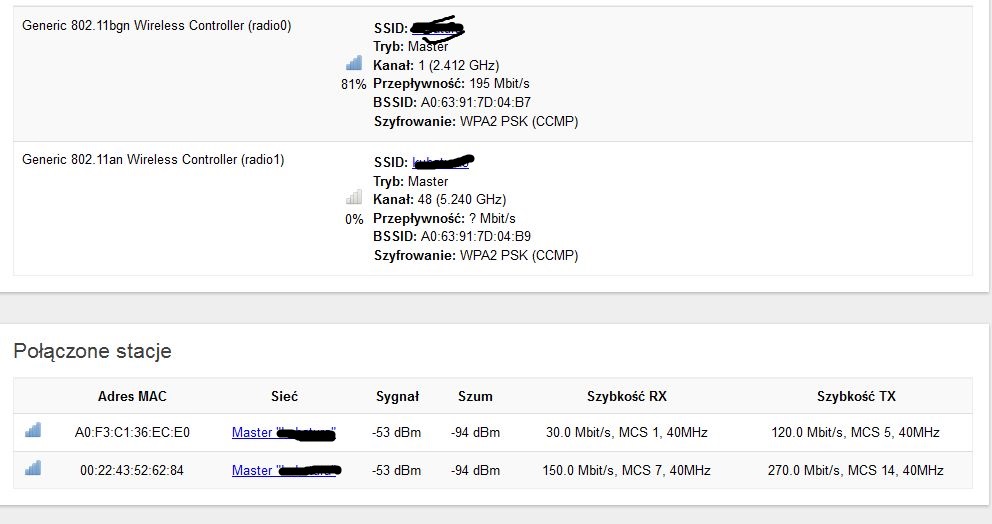Click signal icon beside MAC A0:F3:C1:36:EC:E0
The image size is (992, 524).
(x=33, y=431)
